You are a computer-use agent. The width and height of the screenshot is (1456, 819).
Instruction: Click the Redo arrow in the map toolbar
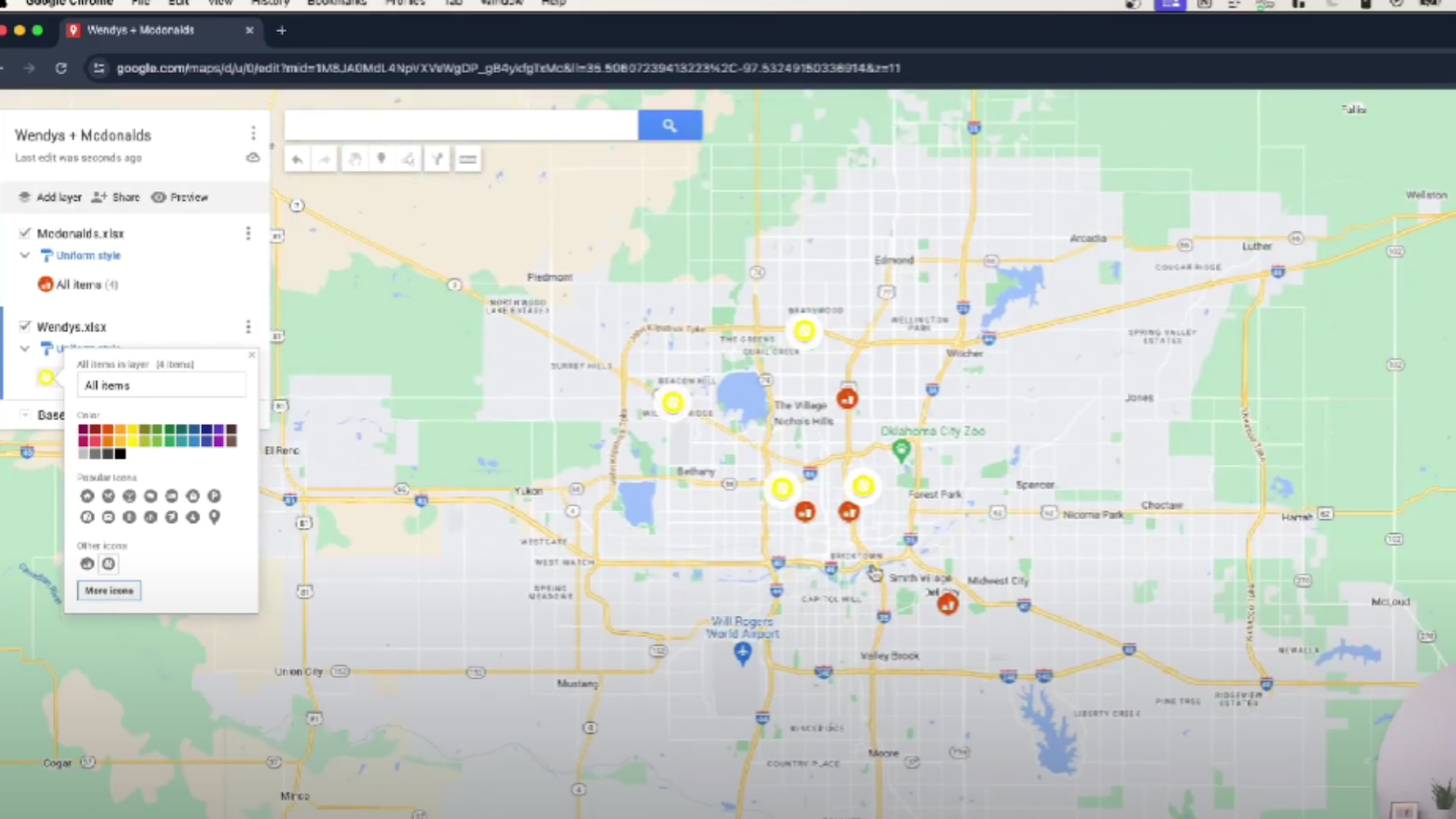pyautogui.click(x=325, y=159)
